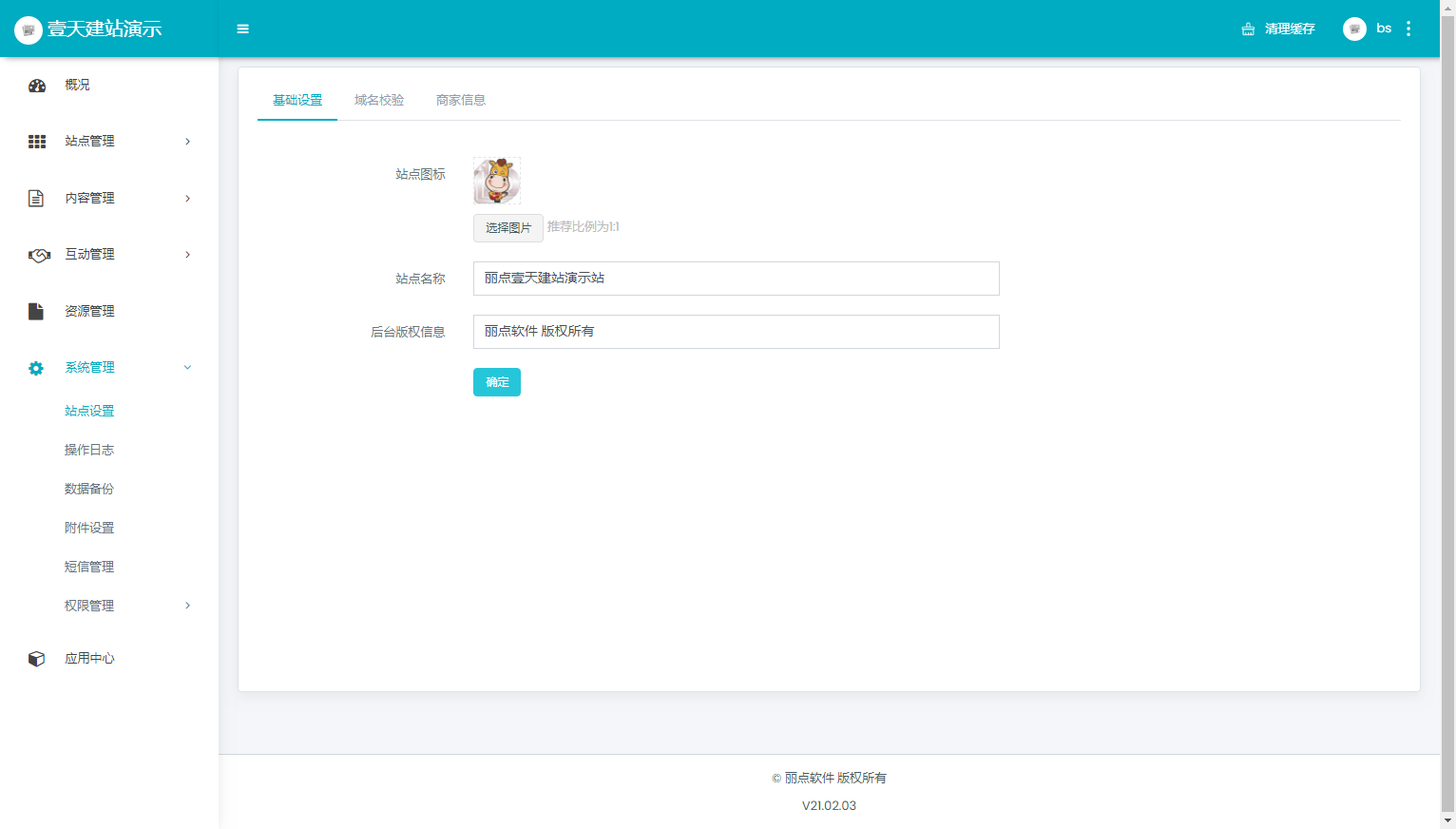Click the 站点名称 input field
The height and width of the screenshot is (829, 1456).
[737, 279]
